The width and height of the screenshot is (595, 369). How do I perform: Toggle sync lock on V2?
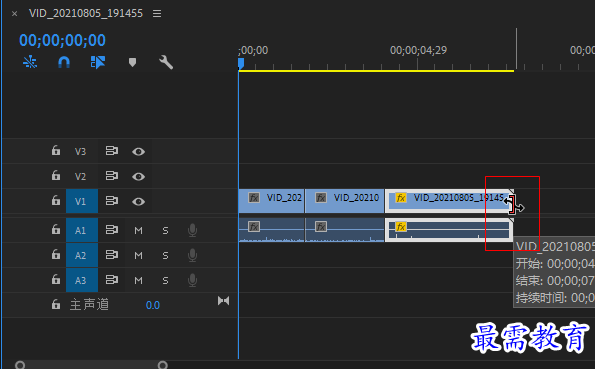coord(112,176)
